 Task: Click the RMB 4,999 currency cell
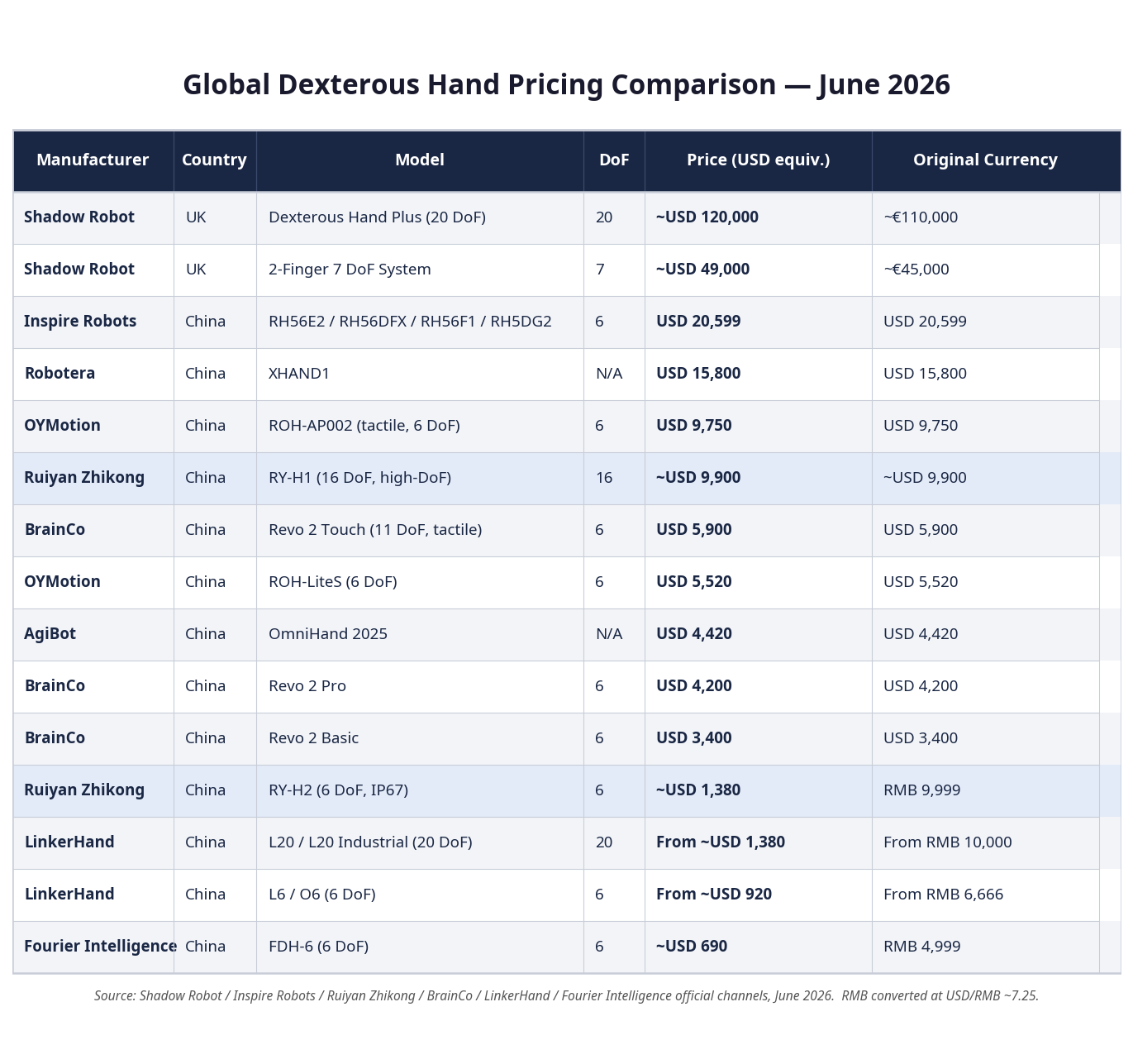pos(985,947)
